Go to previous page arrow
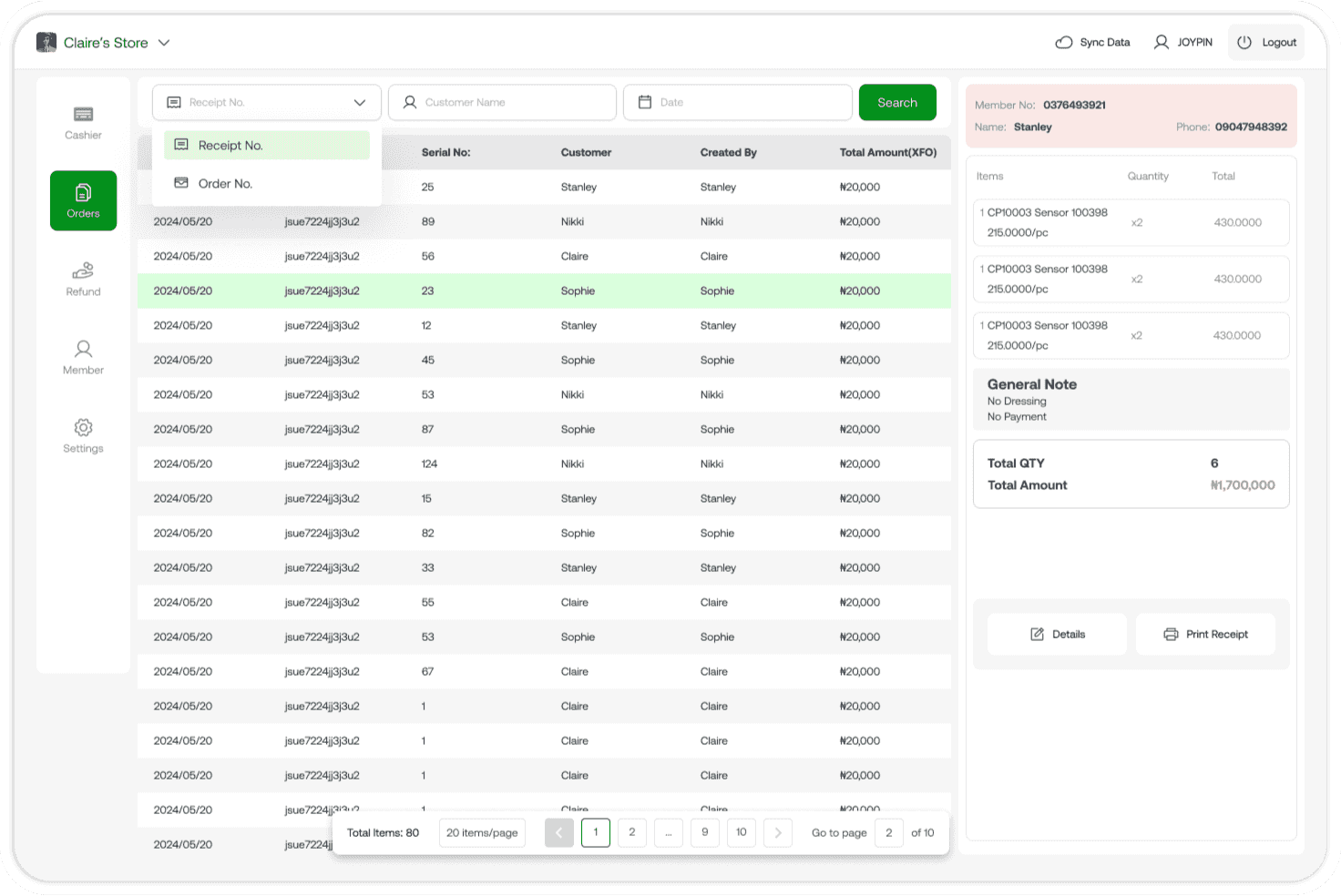The image size is (1341, 896). [559, 832]
